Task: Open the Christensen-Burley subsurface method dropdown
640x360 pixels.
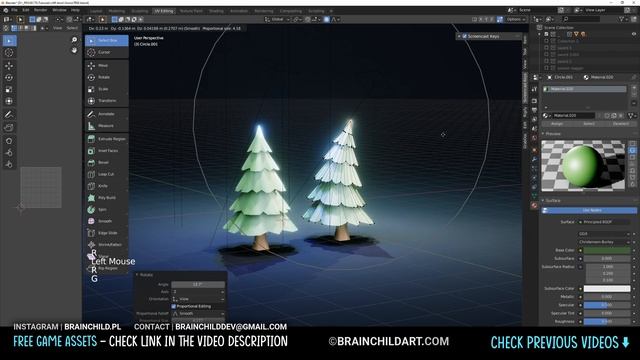Action: tap(603, 242)
